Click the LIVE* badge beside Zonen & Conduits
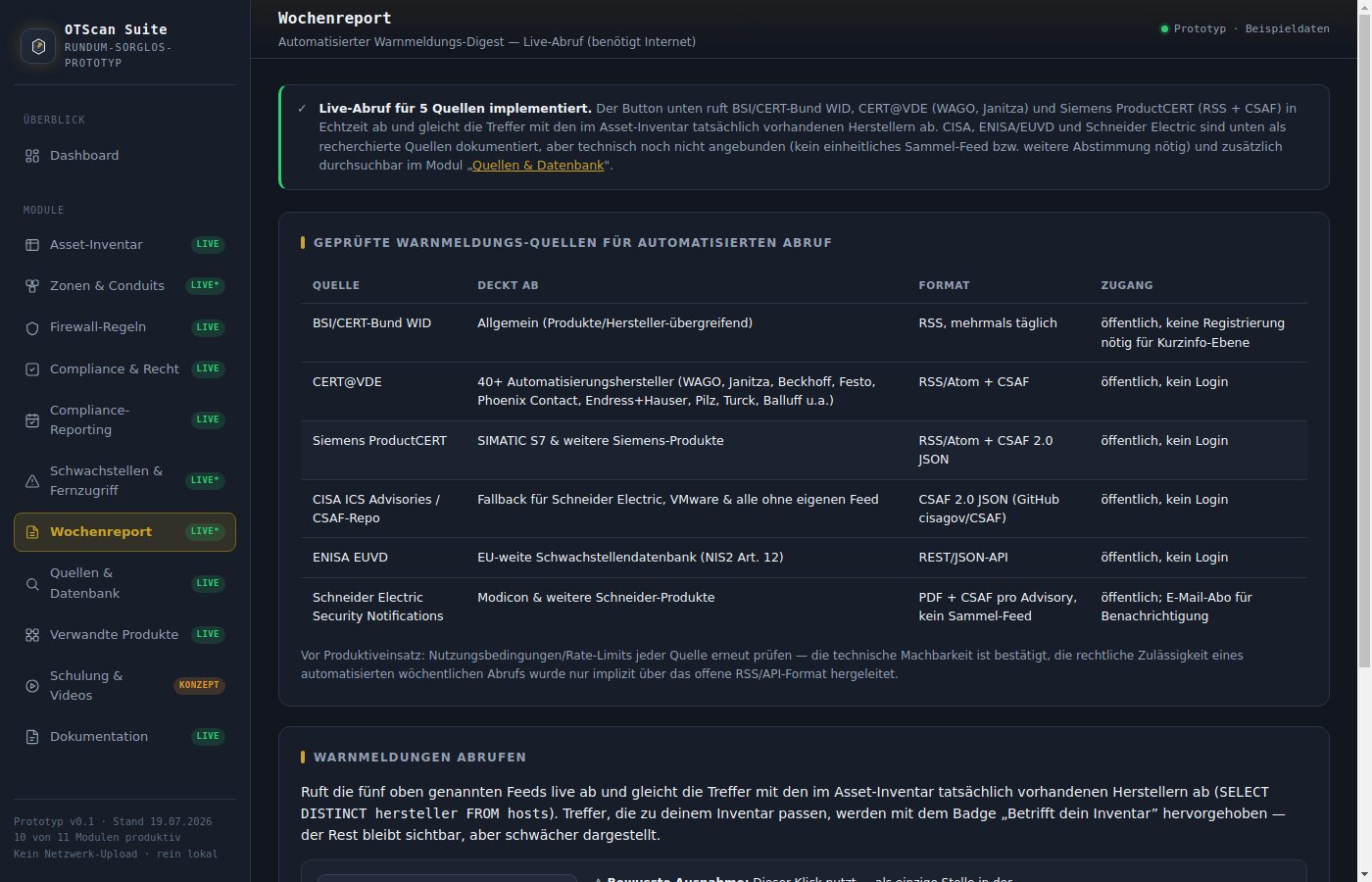 click(206, 286)
